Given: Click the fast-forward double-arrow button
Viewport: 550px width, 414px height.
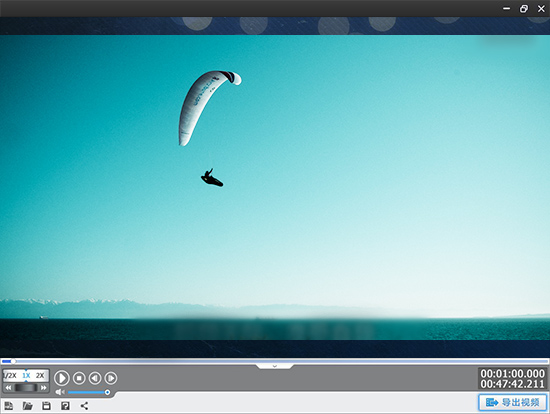Looking at the screenshot, I should point(43,388).
